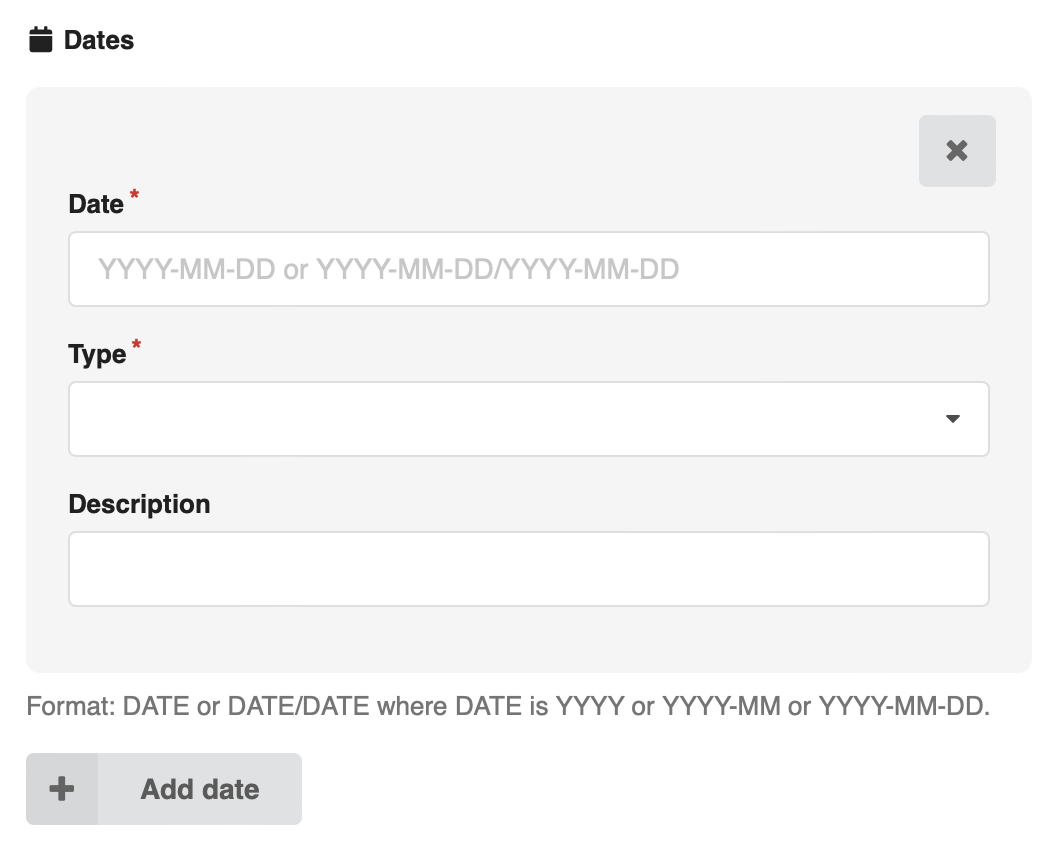1058x858 pixels.
Task: Click the Dates section heading
Action: coord(99,40)
